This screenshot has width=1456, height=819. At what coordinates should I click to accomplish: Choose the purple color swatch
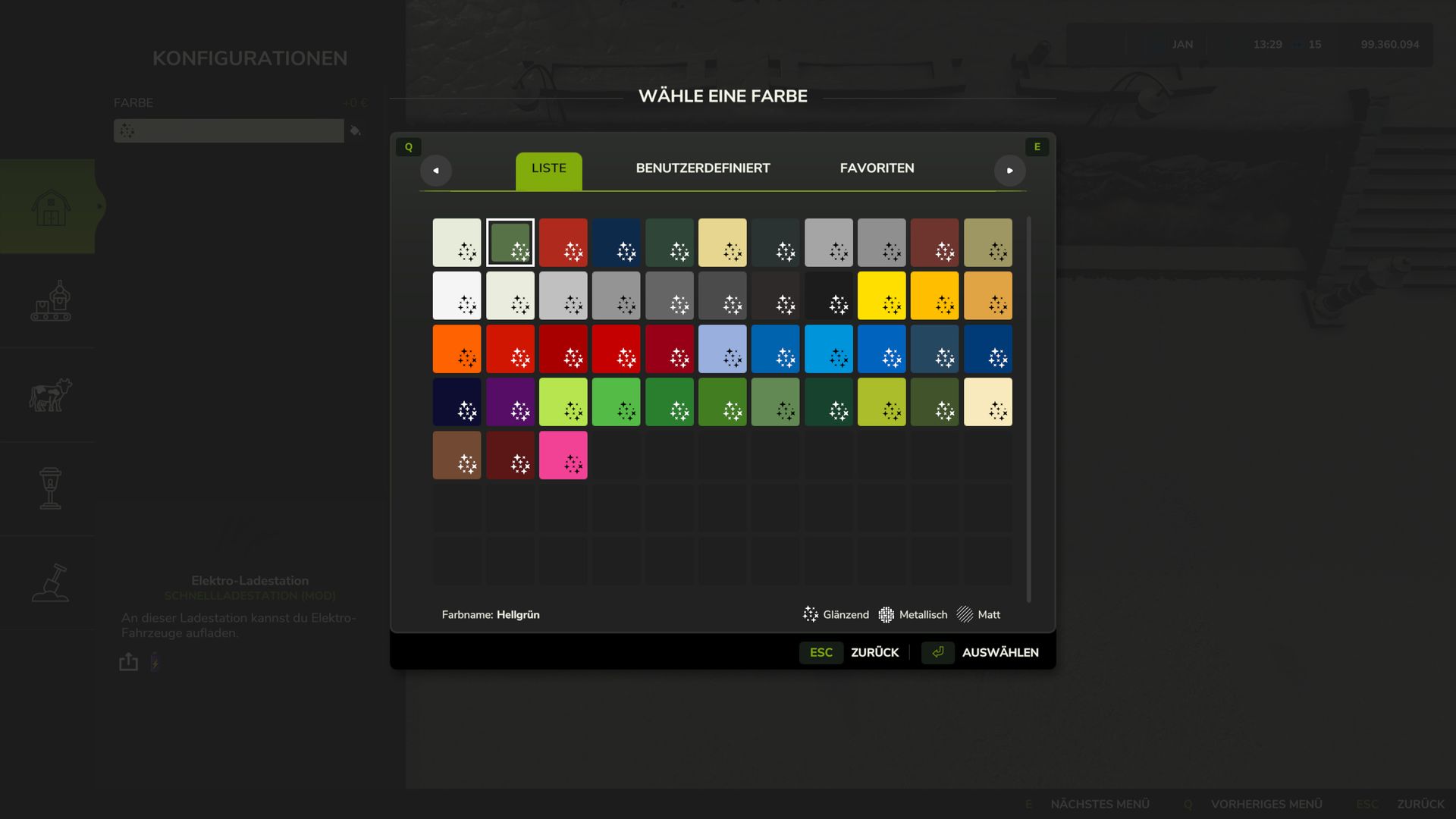tap(510, 402)
